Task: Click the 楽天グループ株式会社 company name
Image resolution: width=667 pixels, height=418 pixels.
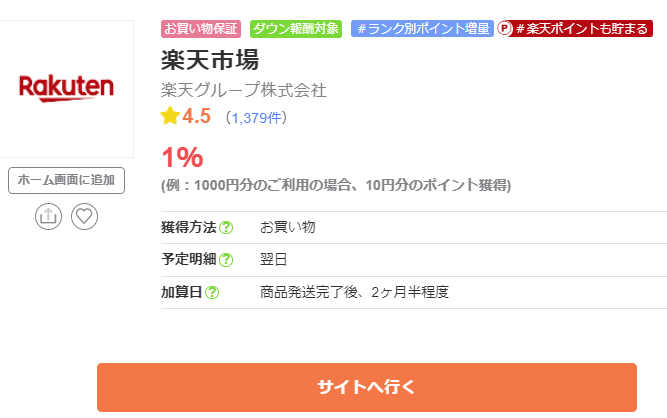Action: tap(244, 90)
